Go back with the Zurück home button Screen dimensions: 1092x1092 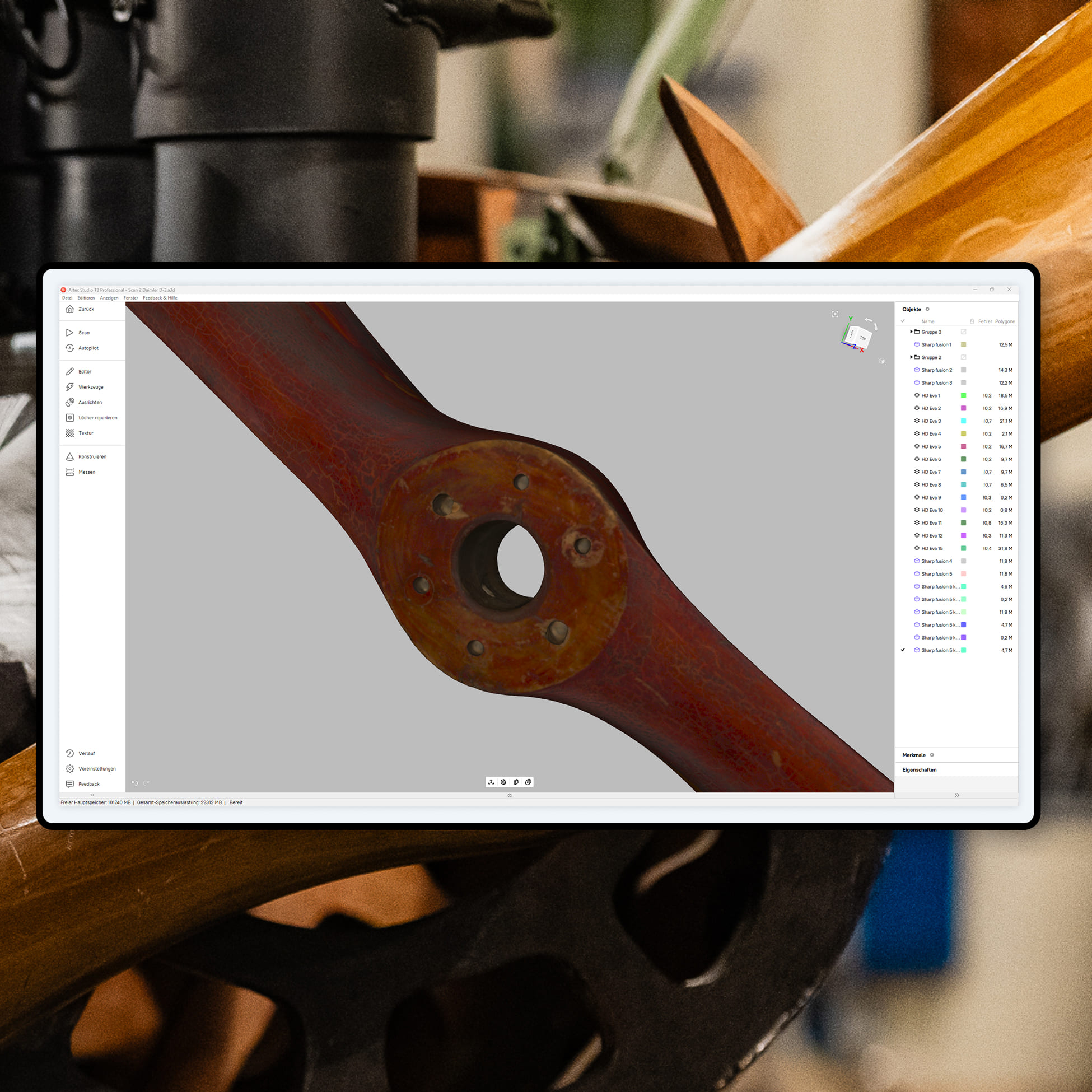[x=80, y=309]
